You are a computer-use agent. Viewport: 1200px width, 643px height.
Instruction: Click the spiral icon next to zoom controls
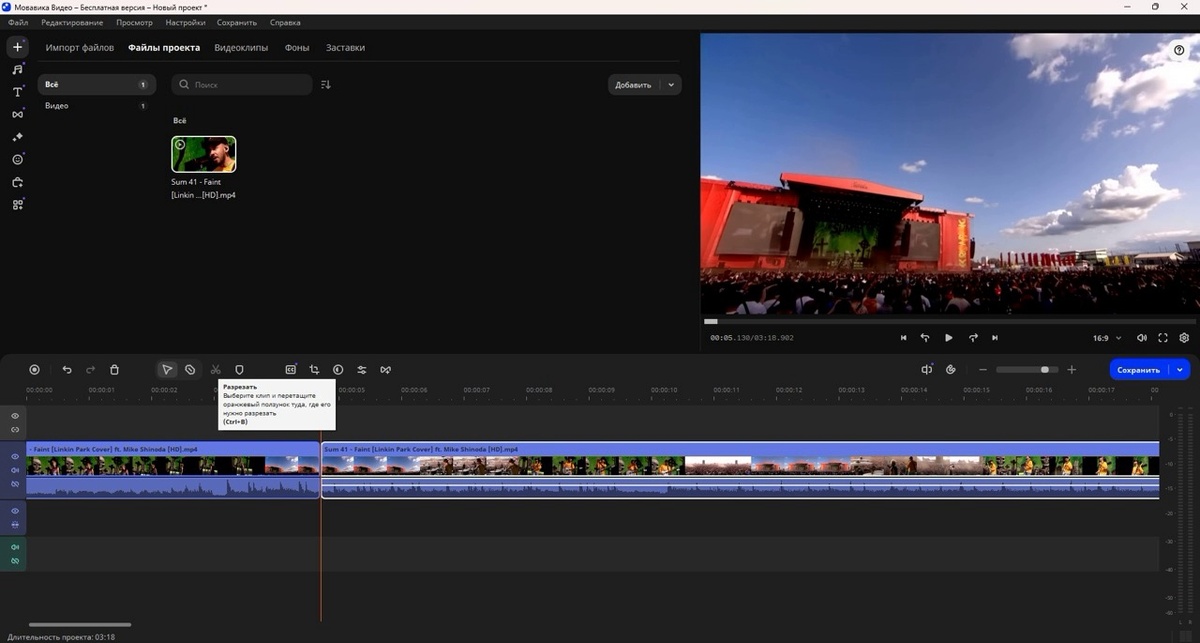click(951, 369)
